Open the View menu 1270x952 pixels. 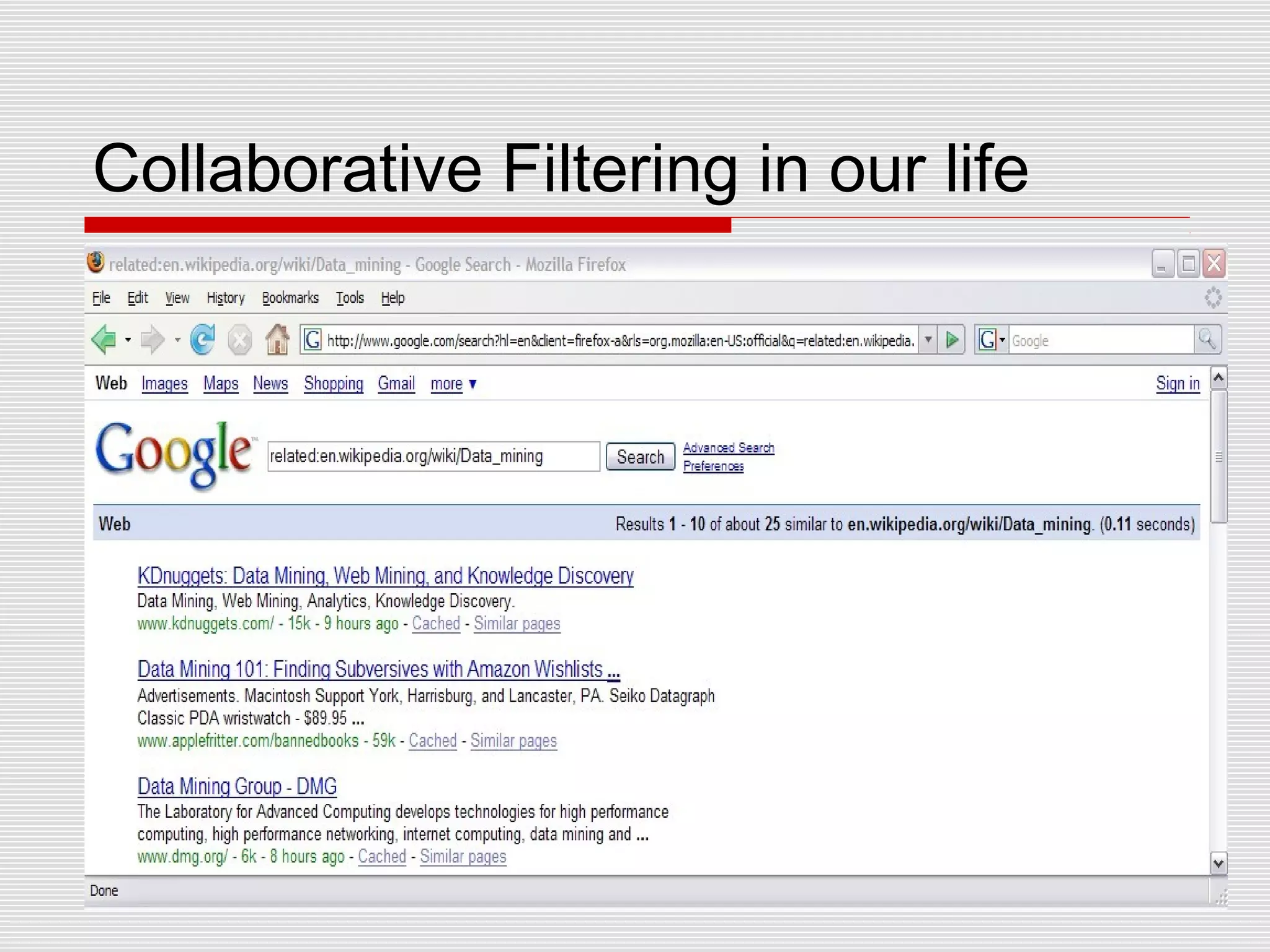177,298
